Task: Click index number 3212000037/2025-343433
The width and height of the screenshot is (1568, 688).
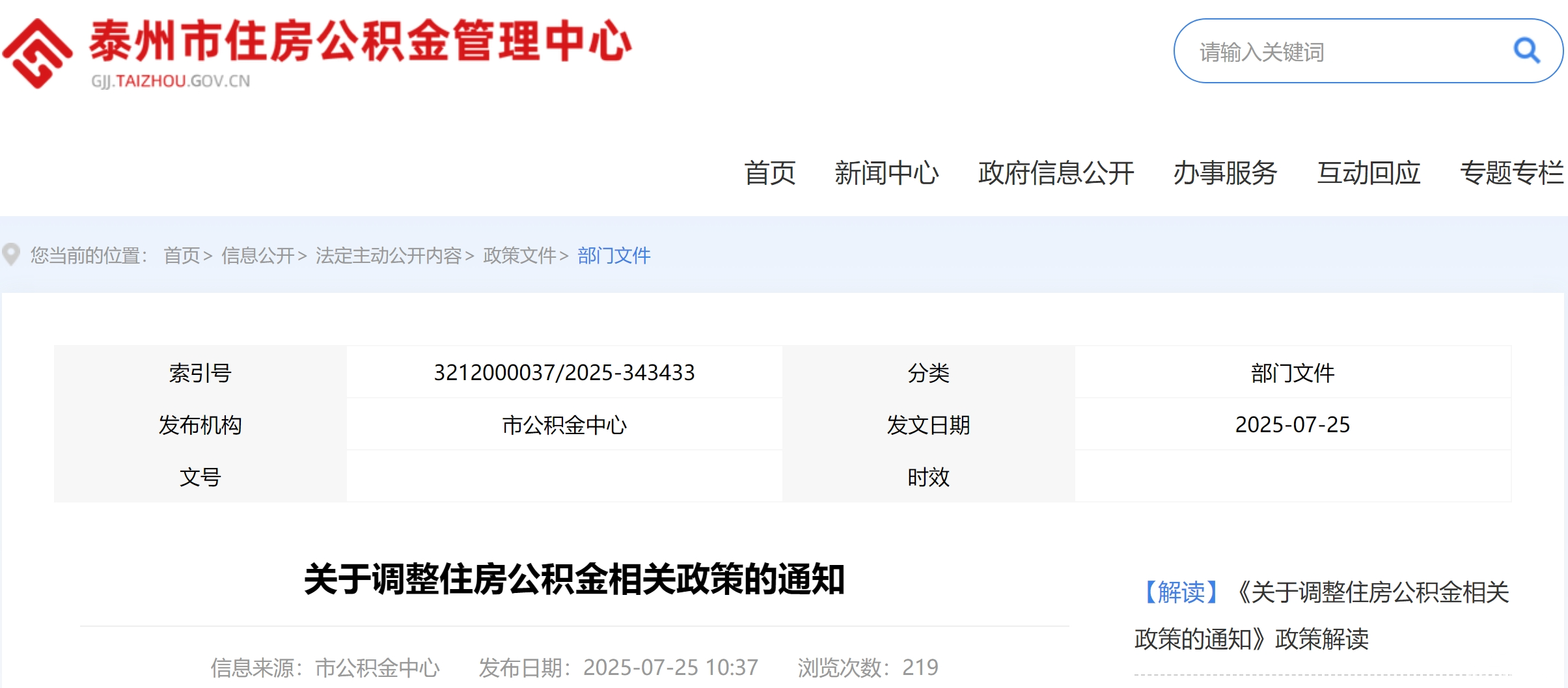Action: click(564, 372)
